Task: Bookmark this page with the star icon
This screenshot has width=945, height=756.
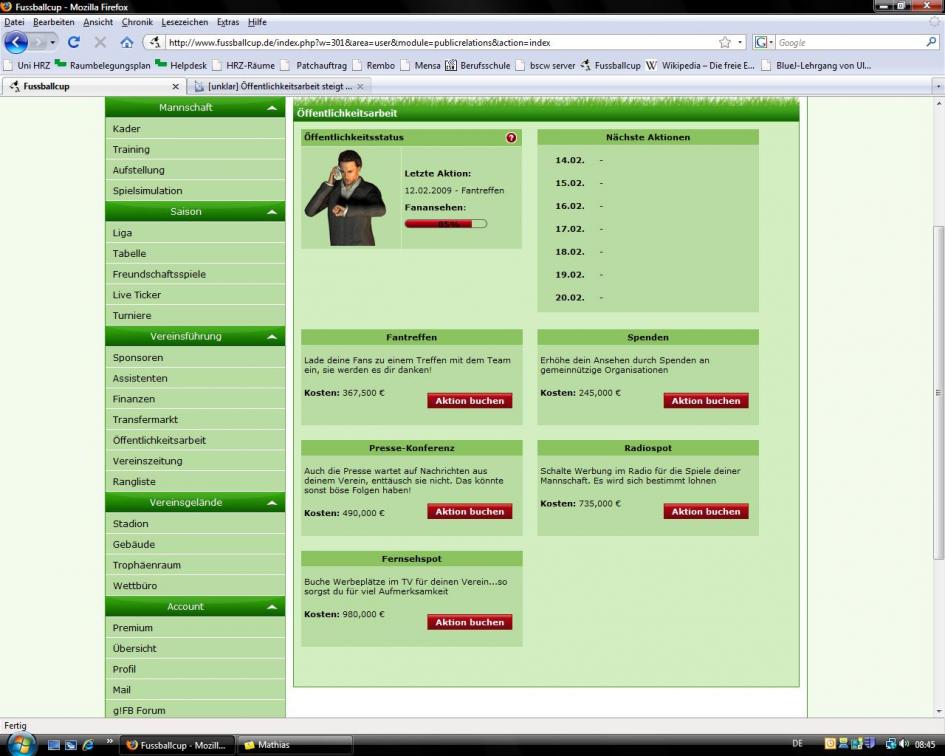Action: (725, 43)
